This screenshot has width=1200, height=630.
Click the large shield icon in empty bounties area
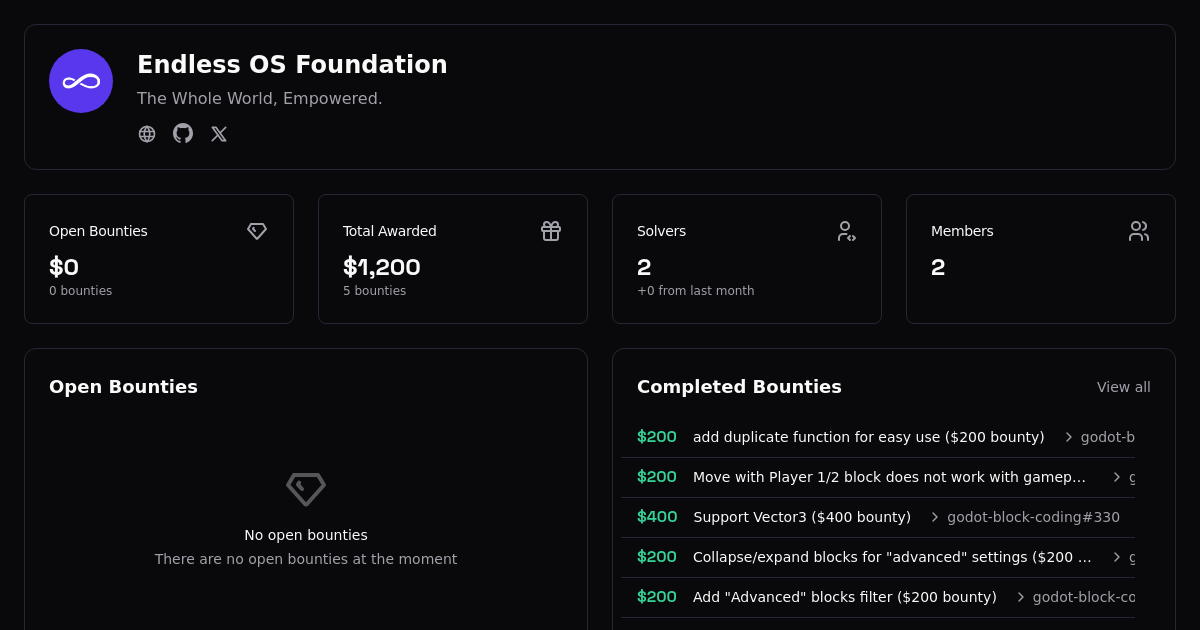(305, 489)
